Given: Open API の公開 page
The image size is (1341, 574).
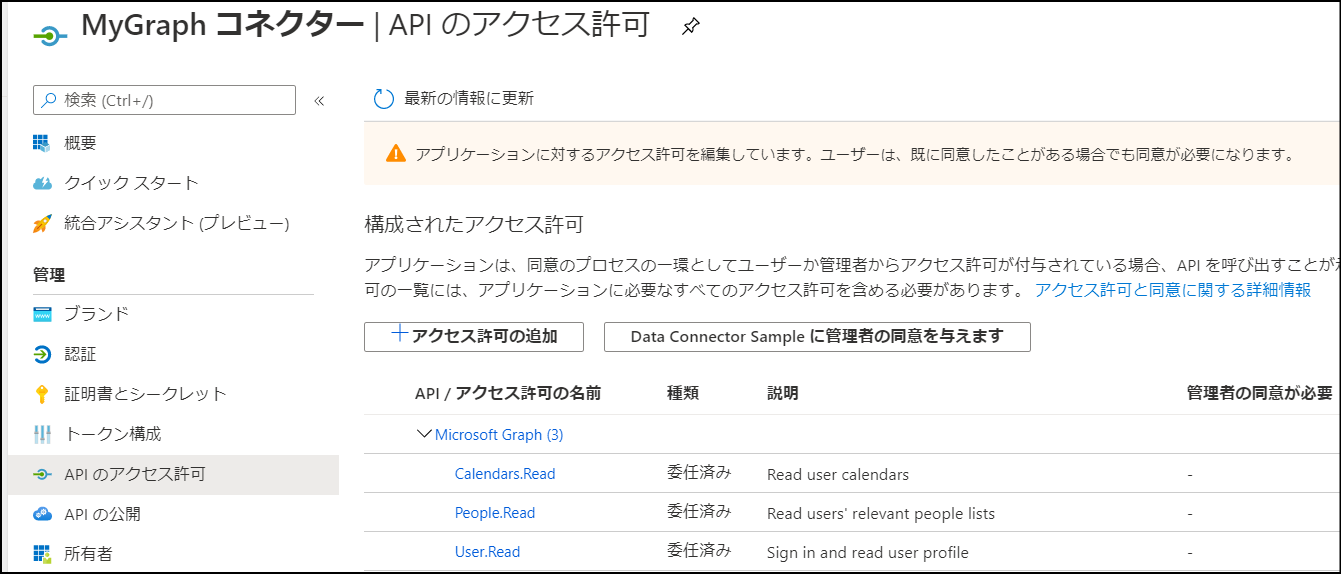Looking at the screenshot, I should (x=102, y=514).
